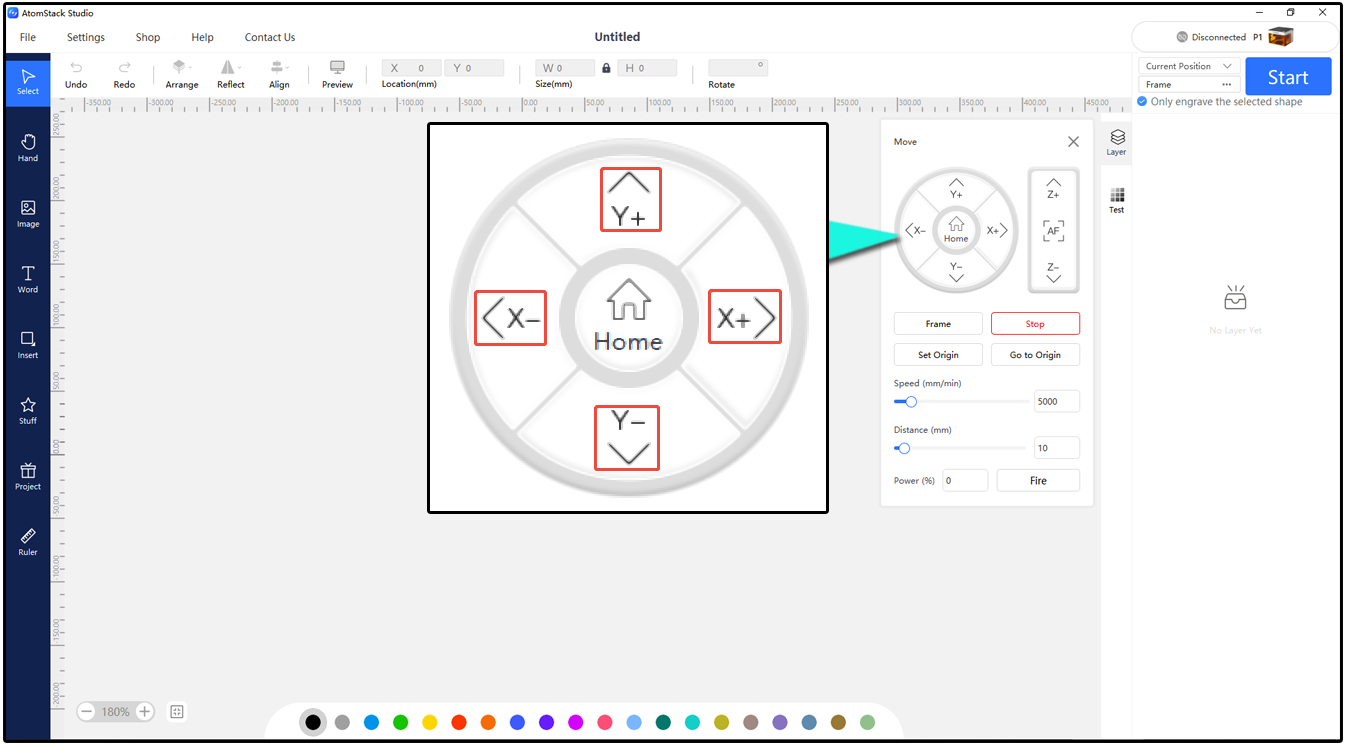Click the red Stop button
The image size is (1349, 747).
click(1035, 324)
